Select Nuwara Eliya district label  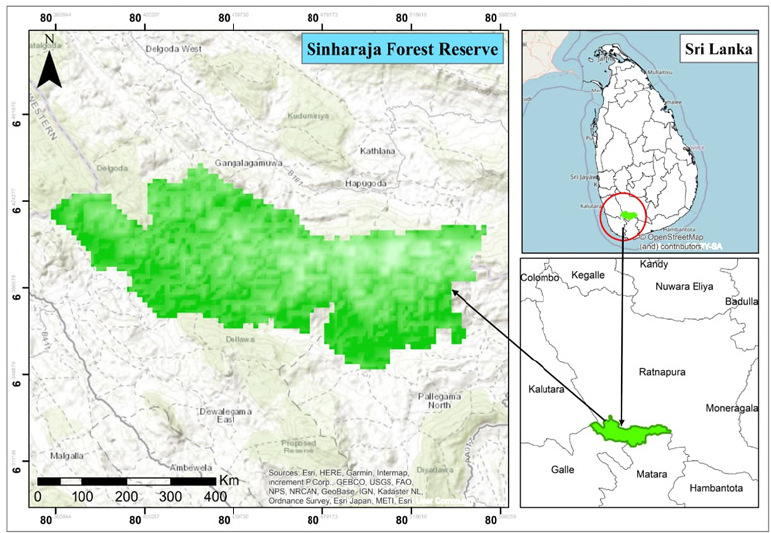pyautogui.click(x=684, y=287)
